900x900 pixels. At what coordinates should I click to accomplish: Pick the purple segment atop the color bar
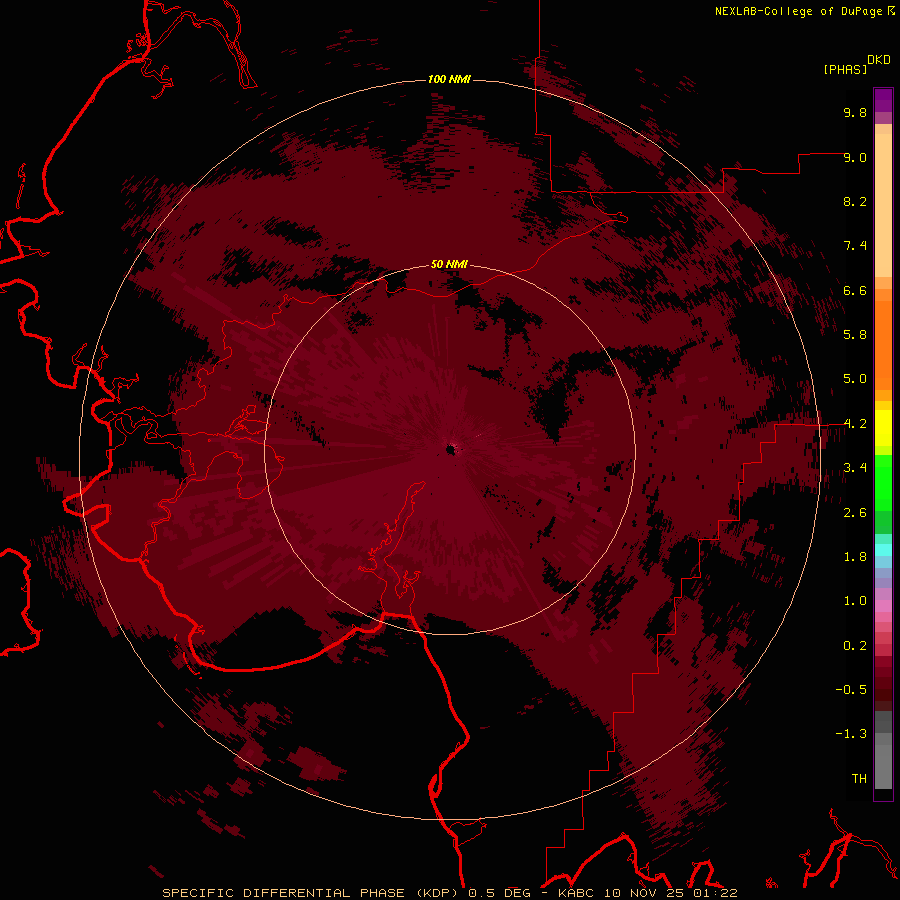[883, 100]
